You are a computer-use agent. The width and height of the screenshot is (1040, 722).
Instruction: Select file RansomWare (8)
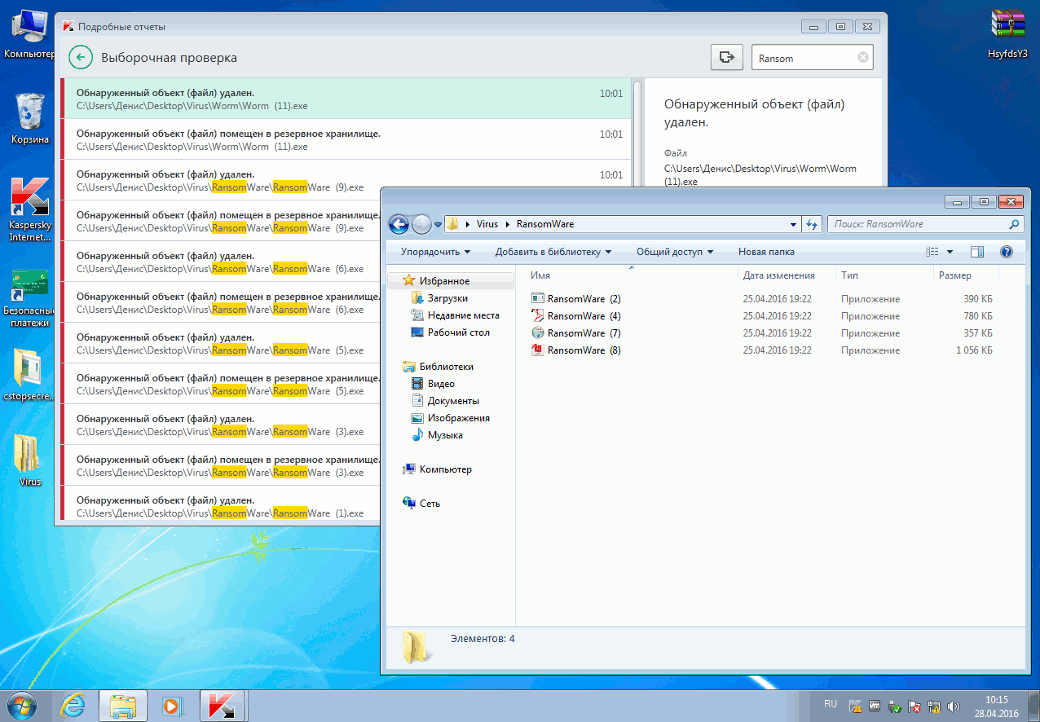[576, 351]
